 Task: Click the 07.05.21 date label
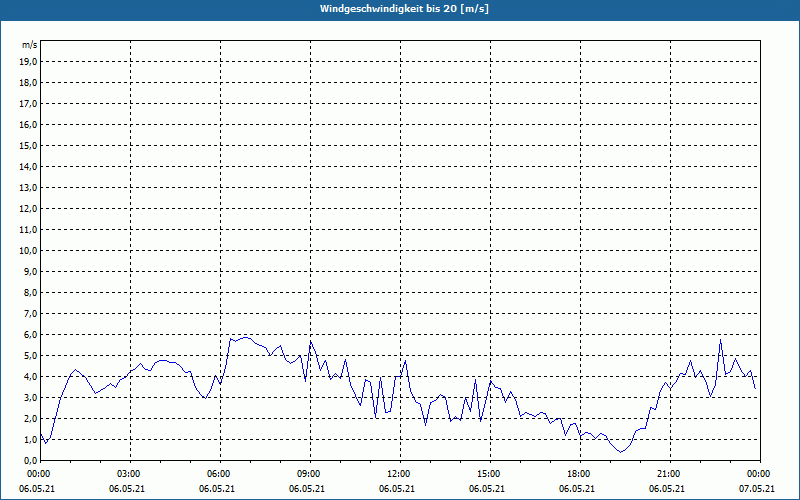757,489
